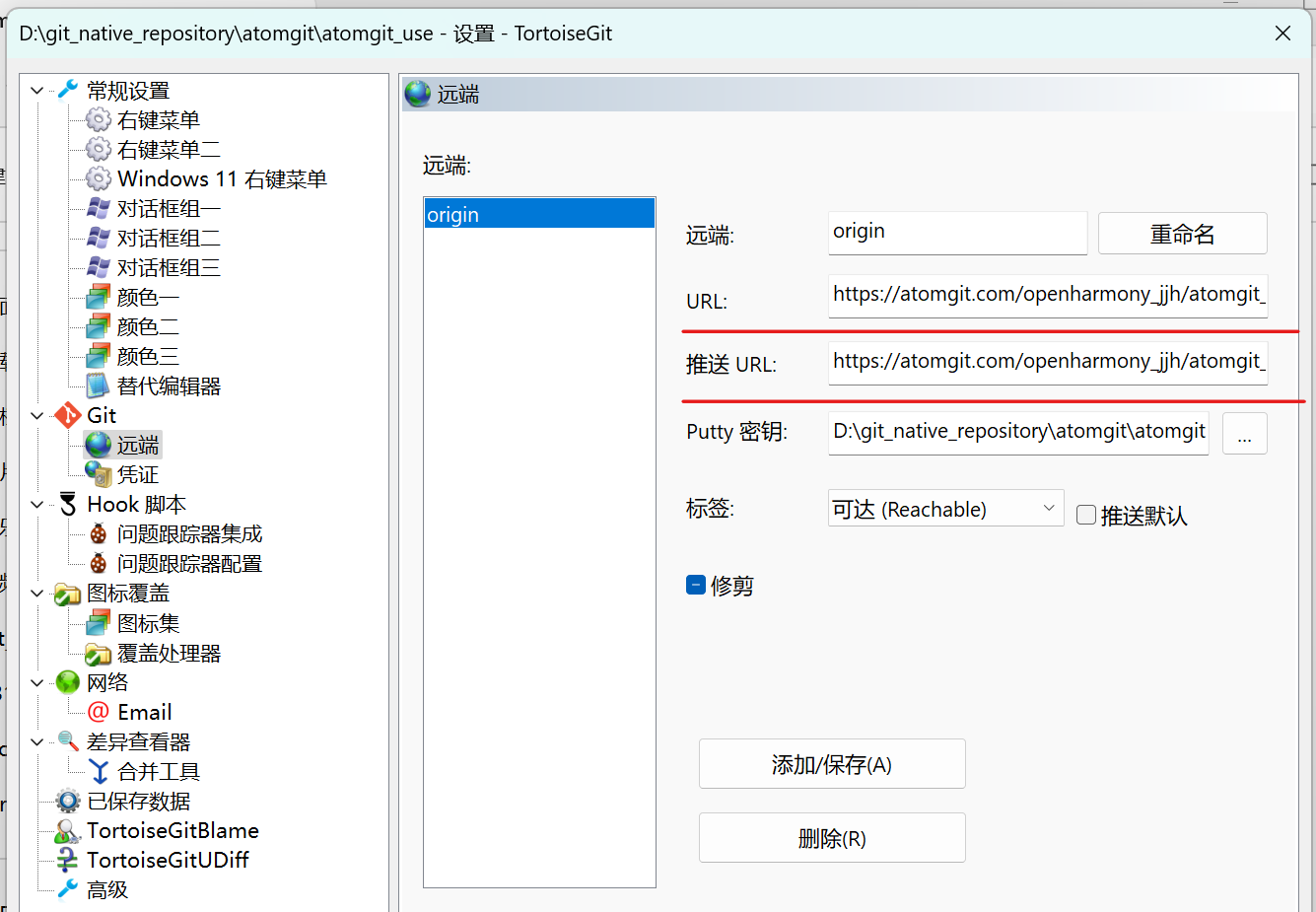
Task: Open the Email page label
Action: coord(144,712)
